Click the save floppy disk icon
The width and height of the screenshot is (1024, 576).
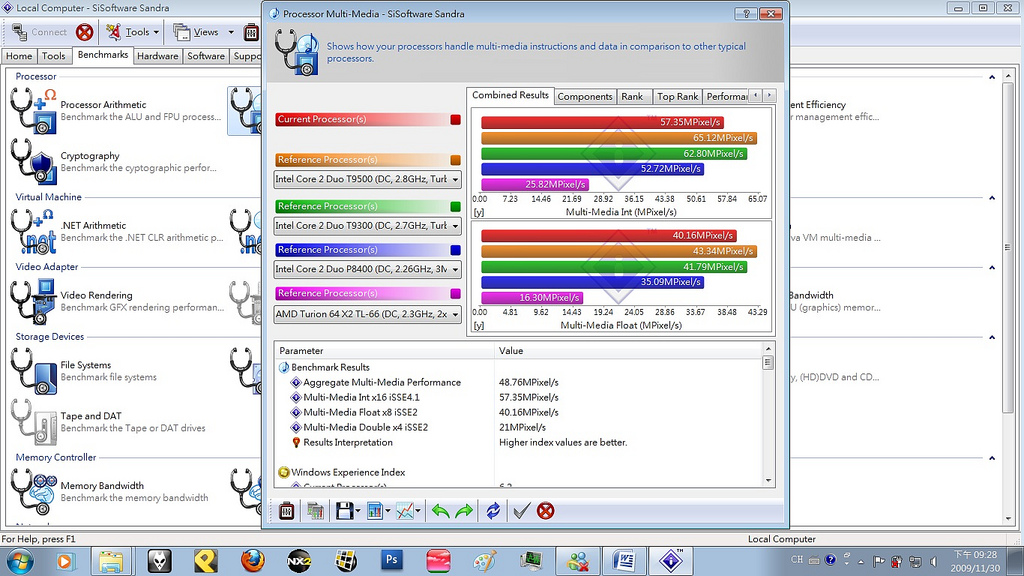click(x=344, y=511)
